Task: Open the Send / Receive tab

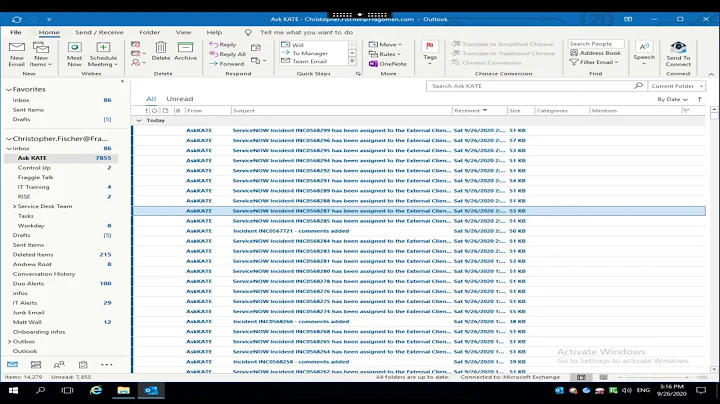Action: click(99, 32)
